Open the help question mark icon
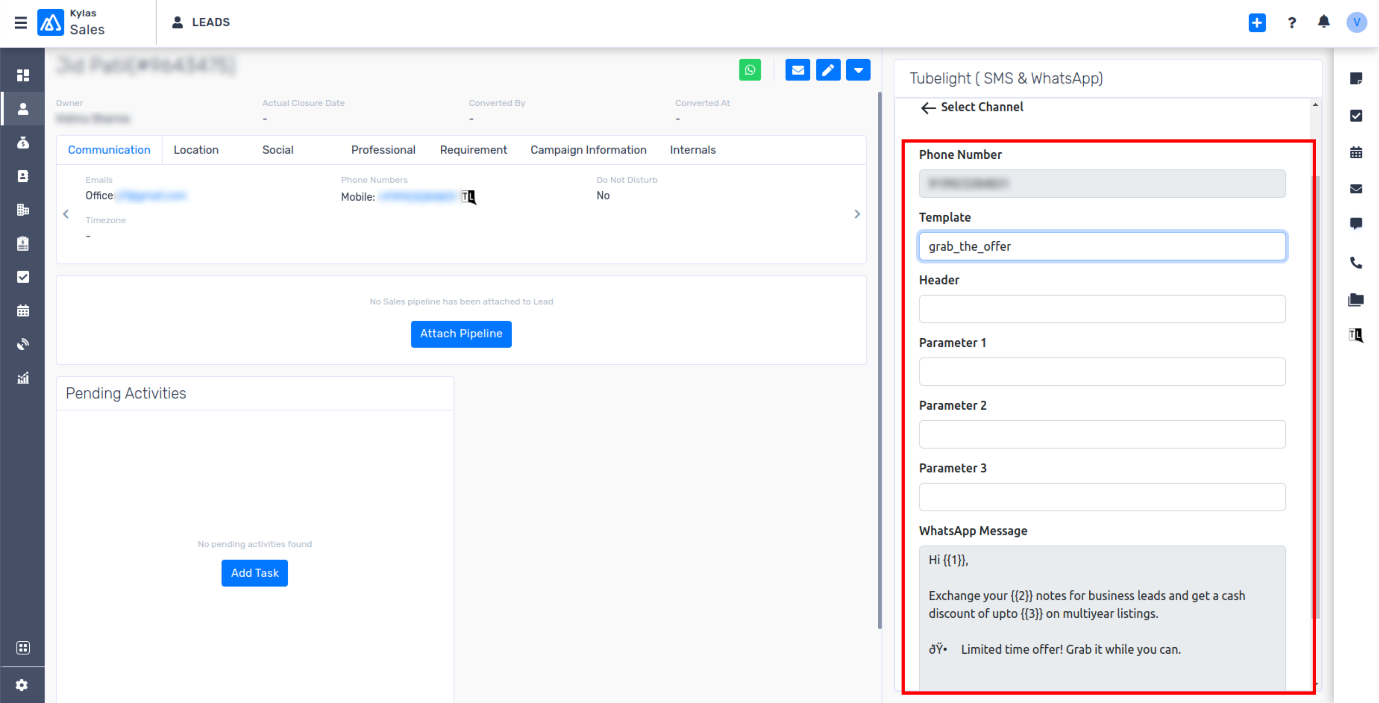Image resolution: width=1379 pixels, height=703 pixels. coord(1291,22)
